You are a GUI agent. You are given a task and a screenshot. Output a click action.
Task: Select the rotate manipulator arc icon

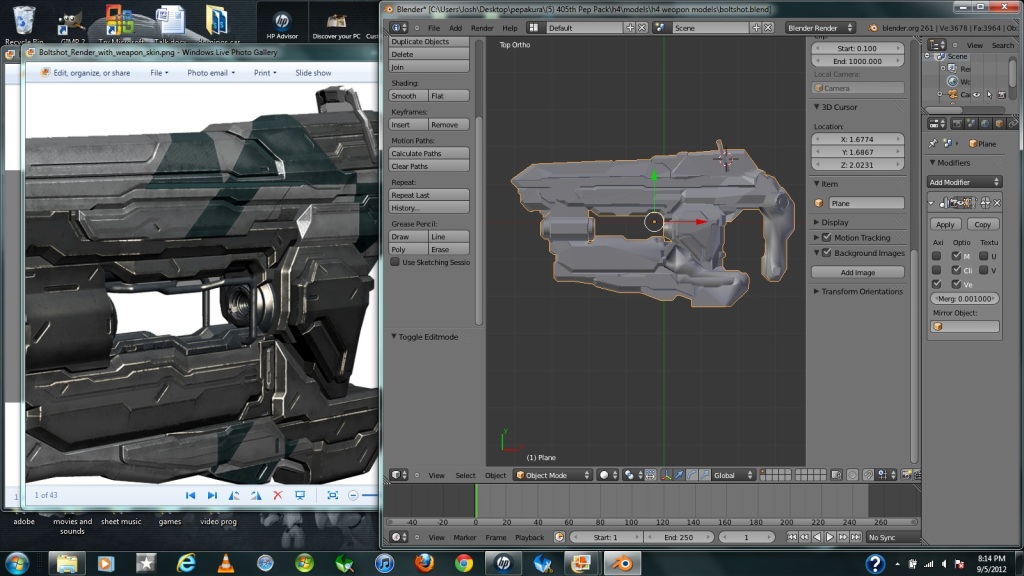click(x=692, y=475)
